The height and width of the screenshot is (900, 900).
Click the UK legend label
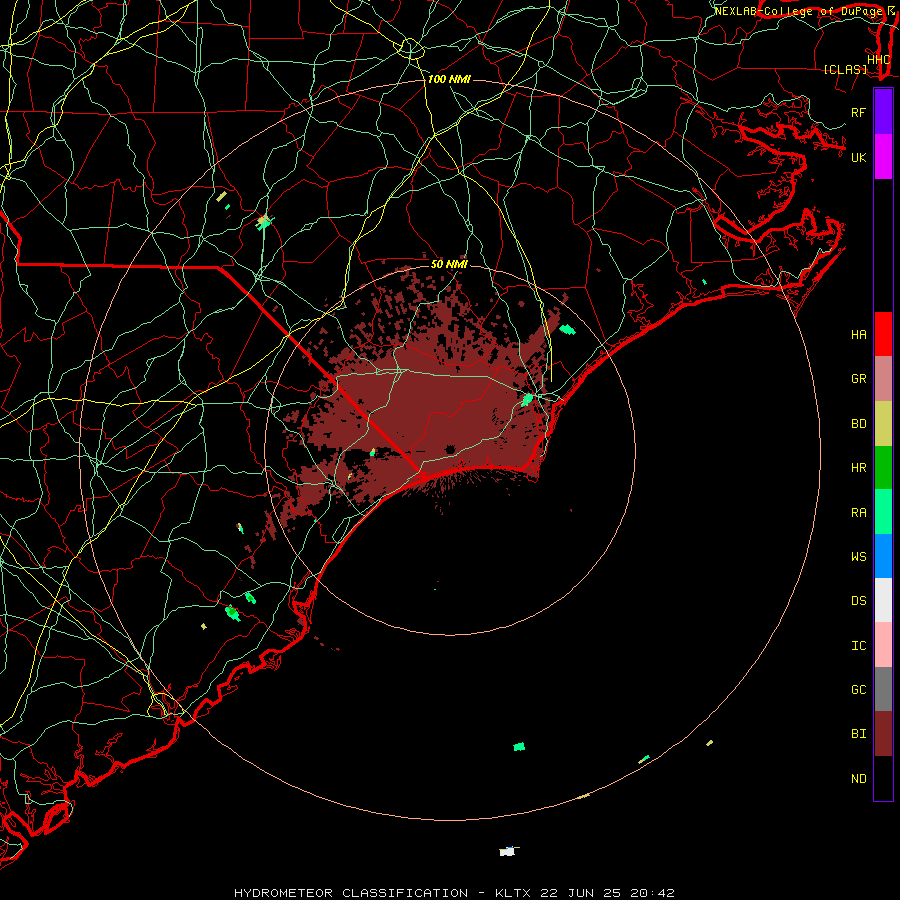(858, 157)
